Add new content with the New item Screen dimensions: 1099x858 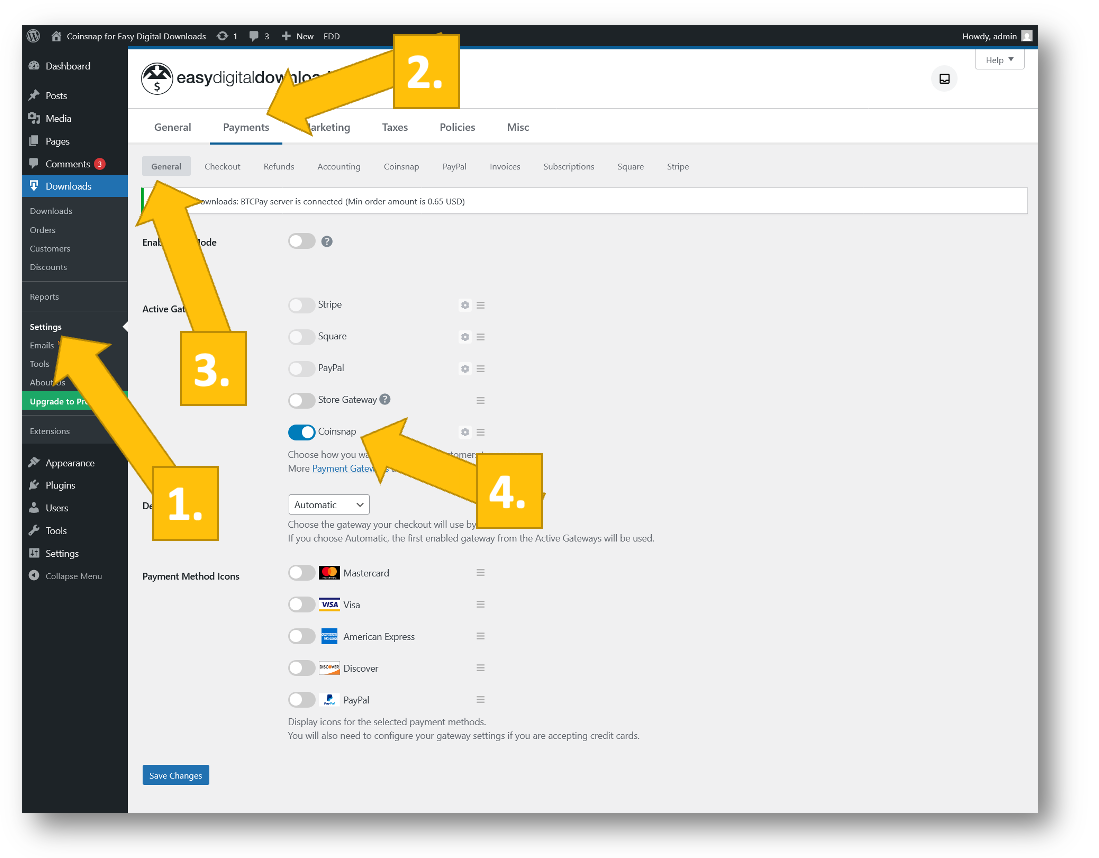coord(297,36)
